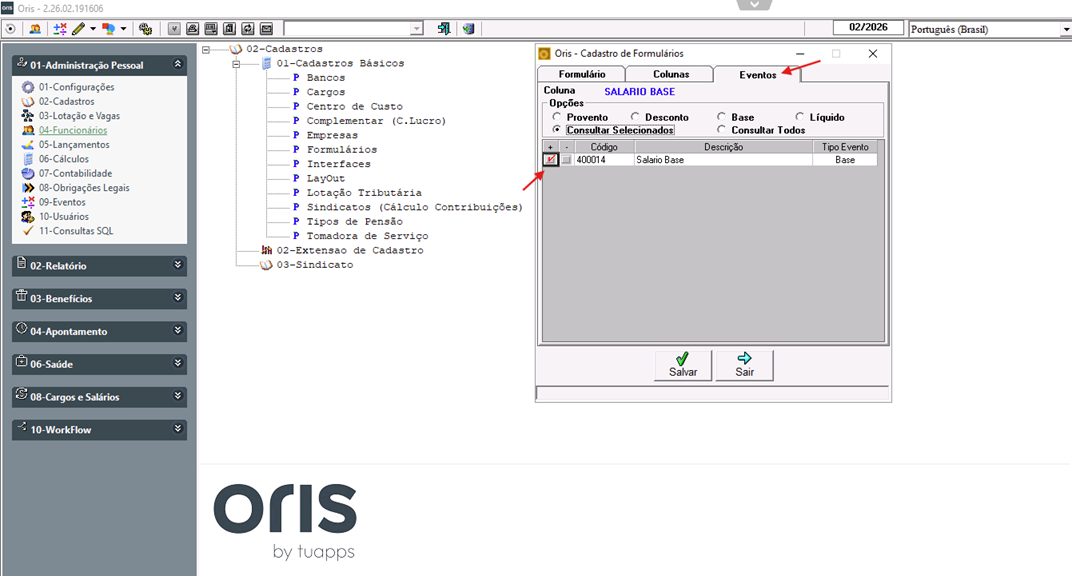Click the 07-Contabilidade pie chart icon
The image size is (1072, 576).
tap(28, 174)
